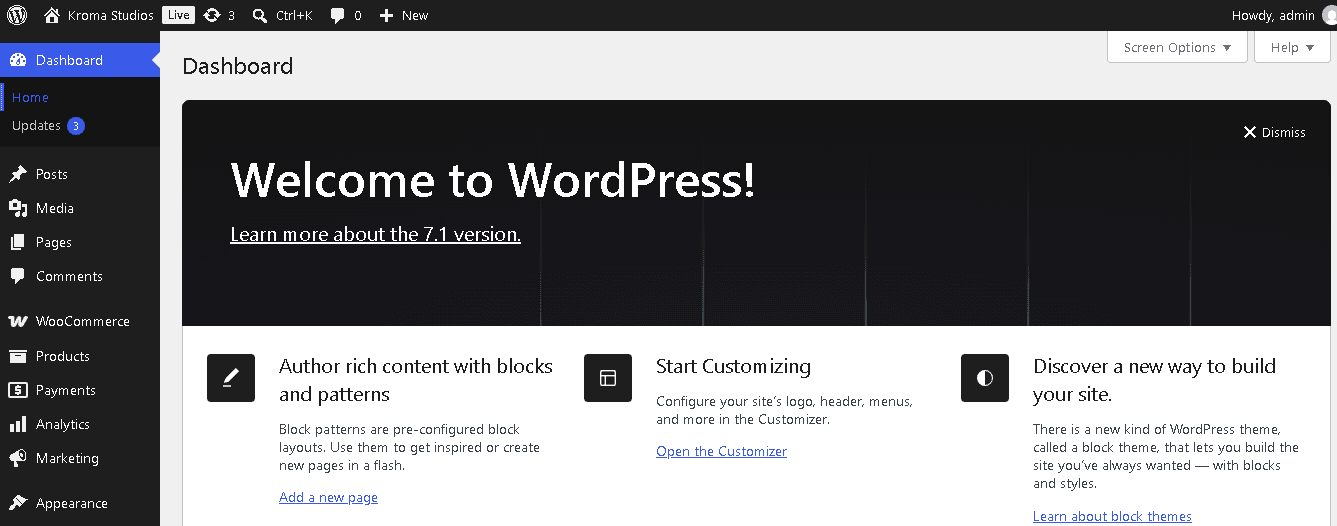Click Learn about block themes link
Viewport: 1337px width, 526px height.
tap(1112, 516)
